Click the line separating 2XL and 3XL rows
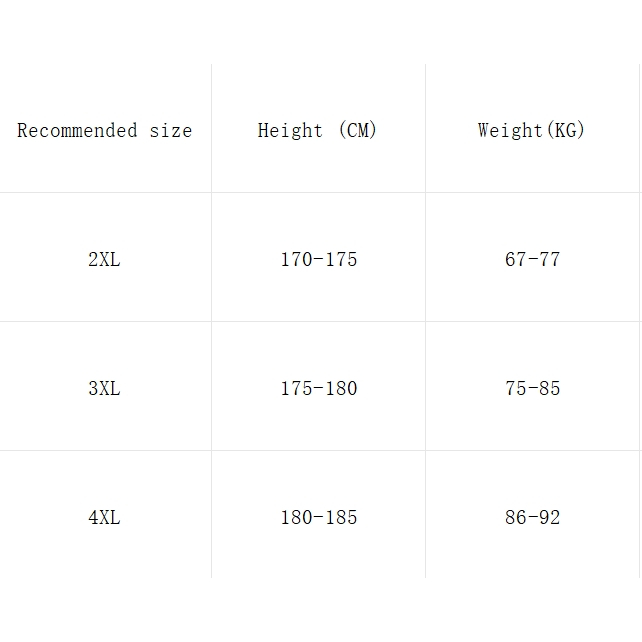 pyautogui.click(x=320, y=321)
